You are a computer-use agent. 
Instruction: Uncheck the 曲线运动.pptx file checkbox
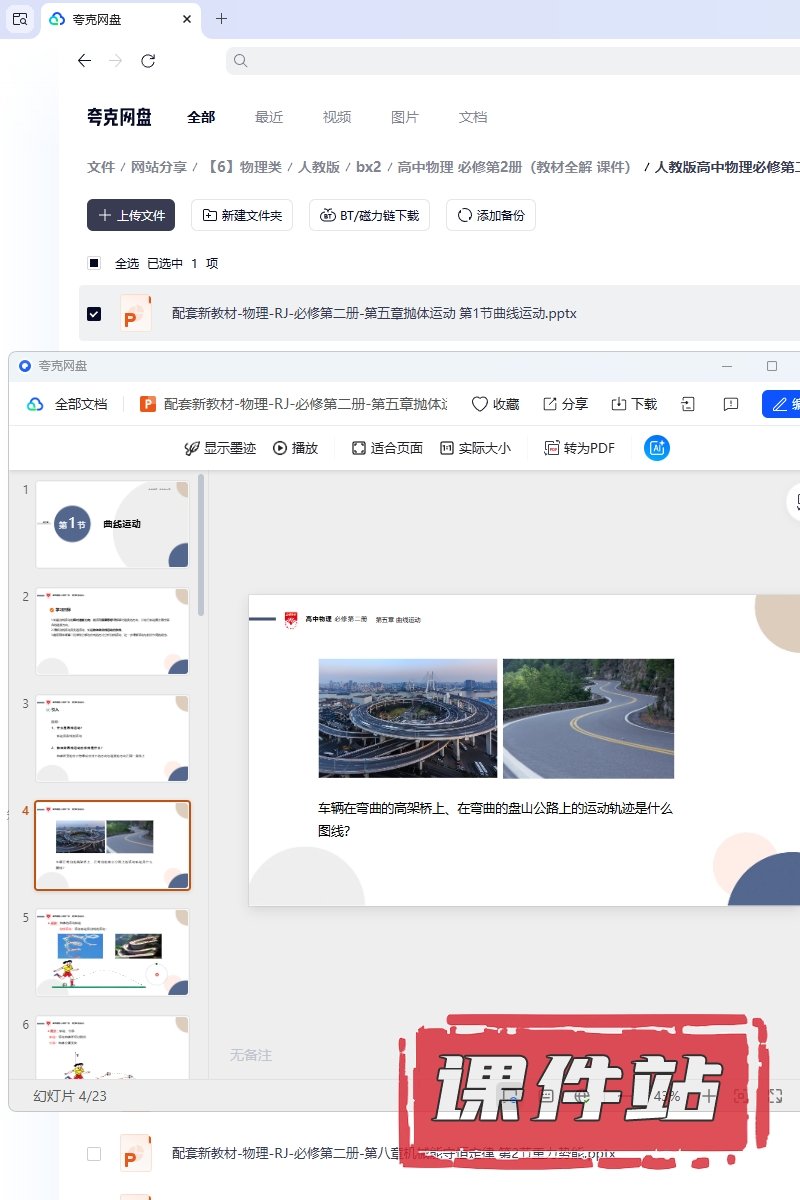94,314
